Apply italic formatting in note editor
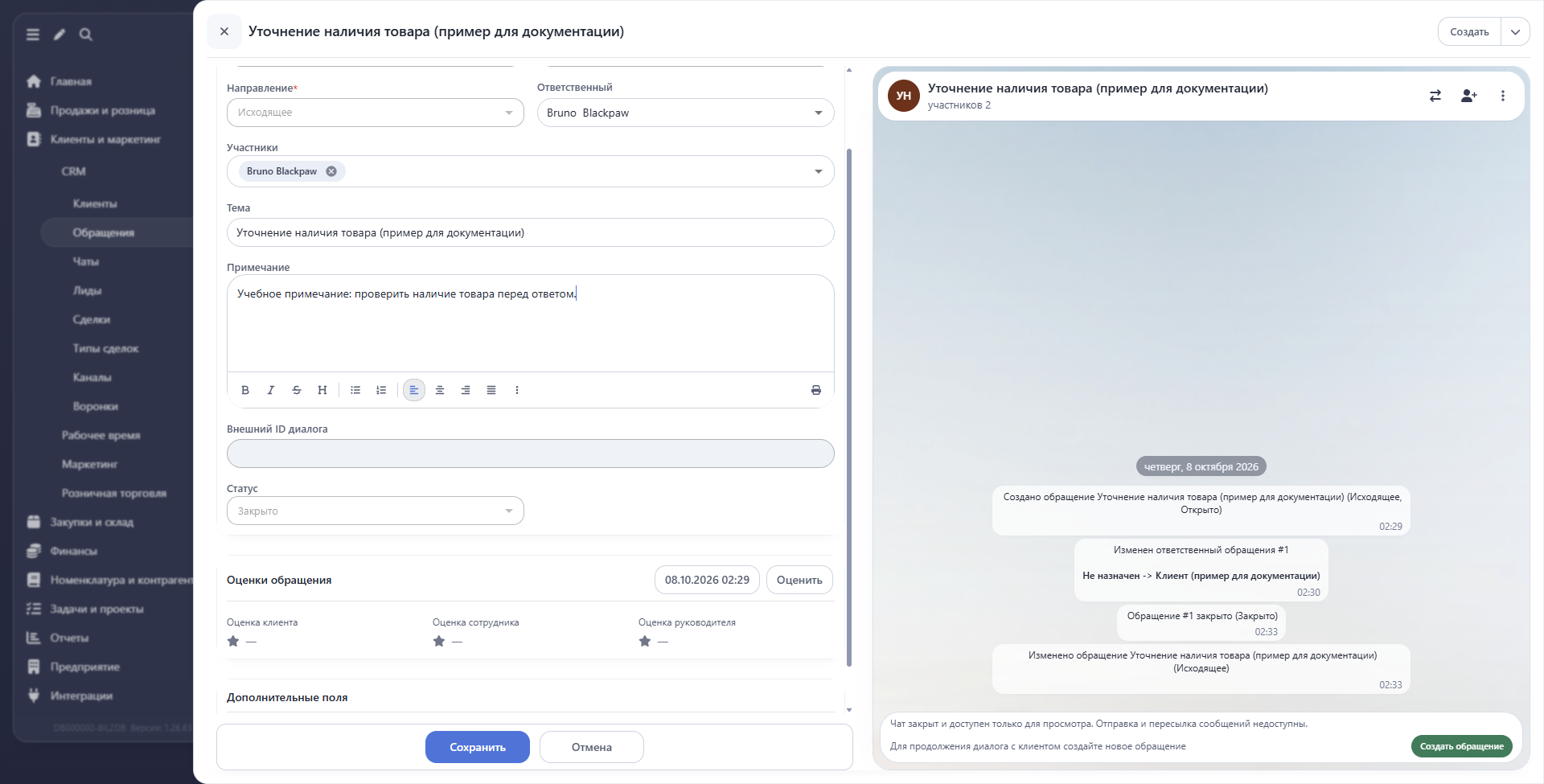This screenshot has height=784, width=1544. [x=271, y=390]
